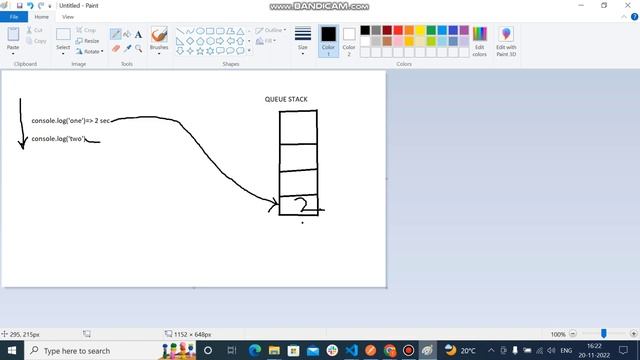Open the Rotate dropdown
Screen dimensions: 640x360
click(x=89, y=51)
